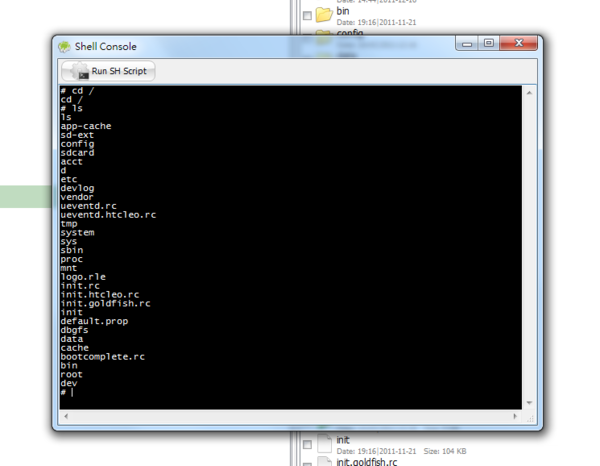The width and height of the screenshot is (600, 466).
Task: Click the console vertical scrollbar down arrow
Action: (x=529, y=402)
